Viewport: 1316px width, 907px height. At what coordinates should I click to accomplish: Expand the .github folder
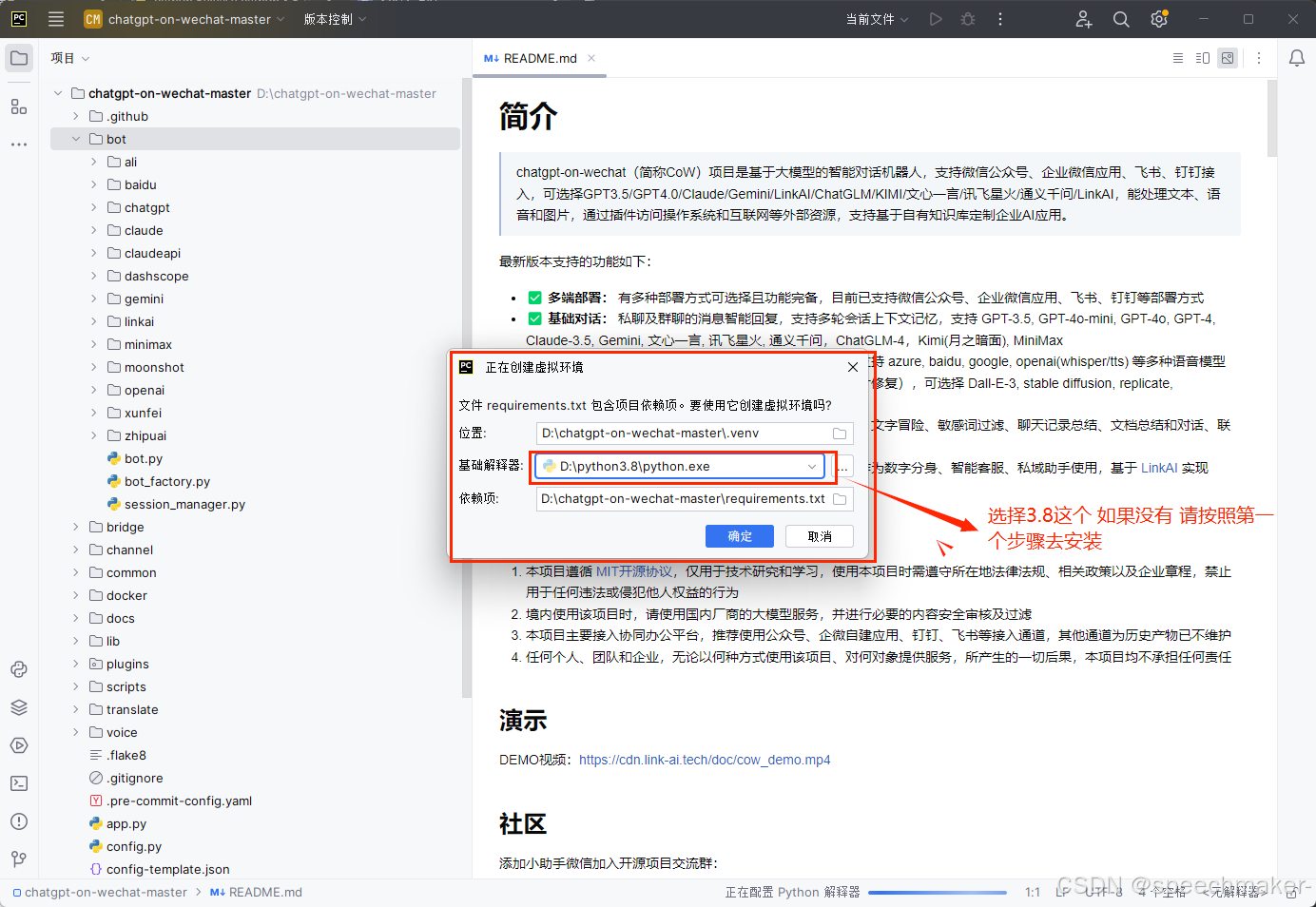pyautogui.click(x=76, y=116)
